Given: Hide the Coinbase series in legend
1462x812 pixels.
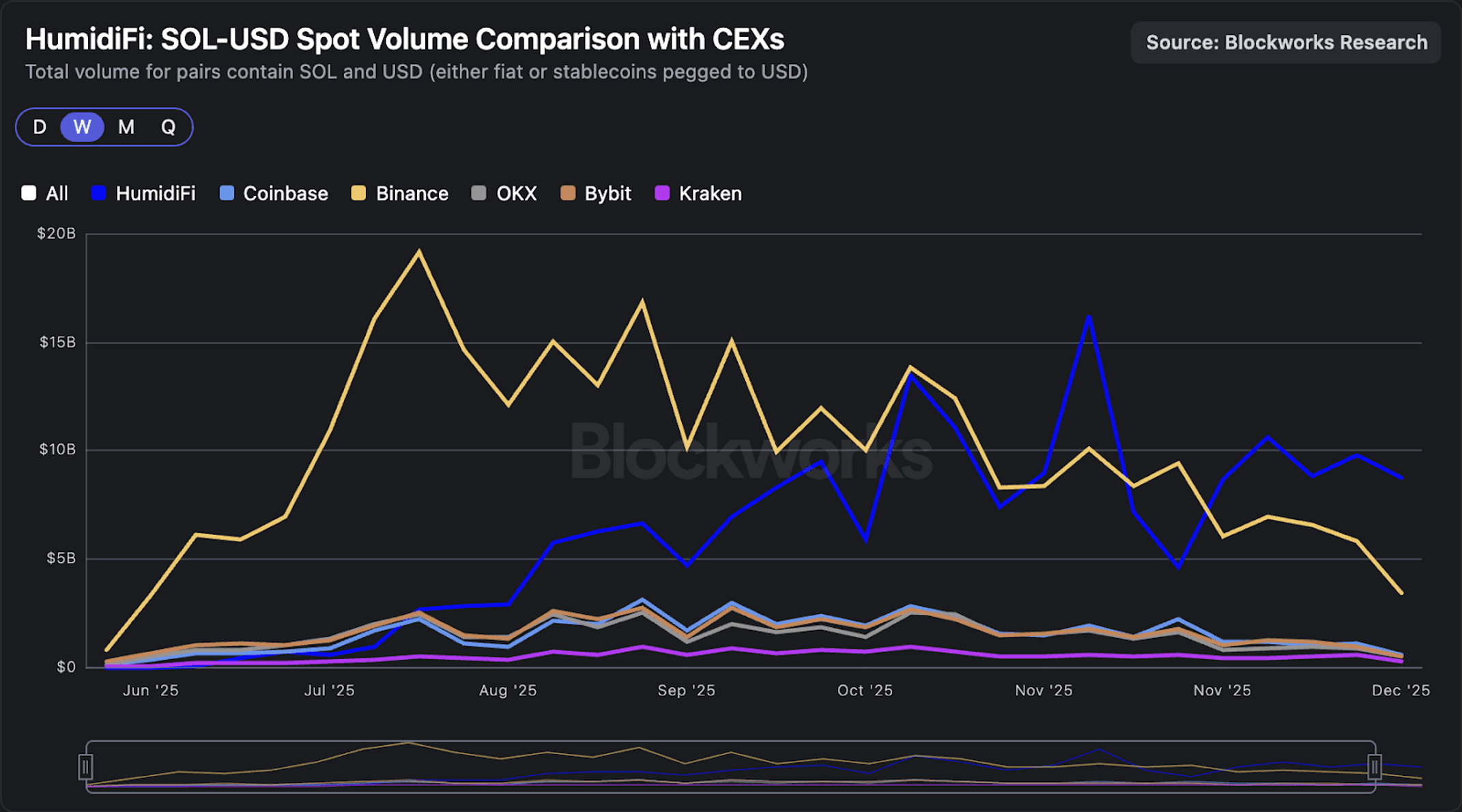Looking at the screenshot, I should [274, 193].
